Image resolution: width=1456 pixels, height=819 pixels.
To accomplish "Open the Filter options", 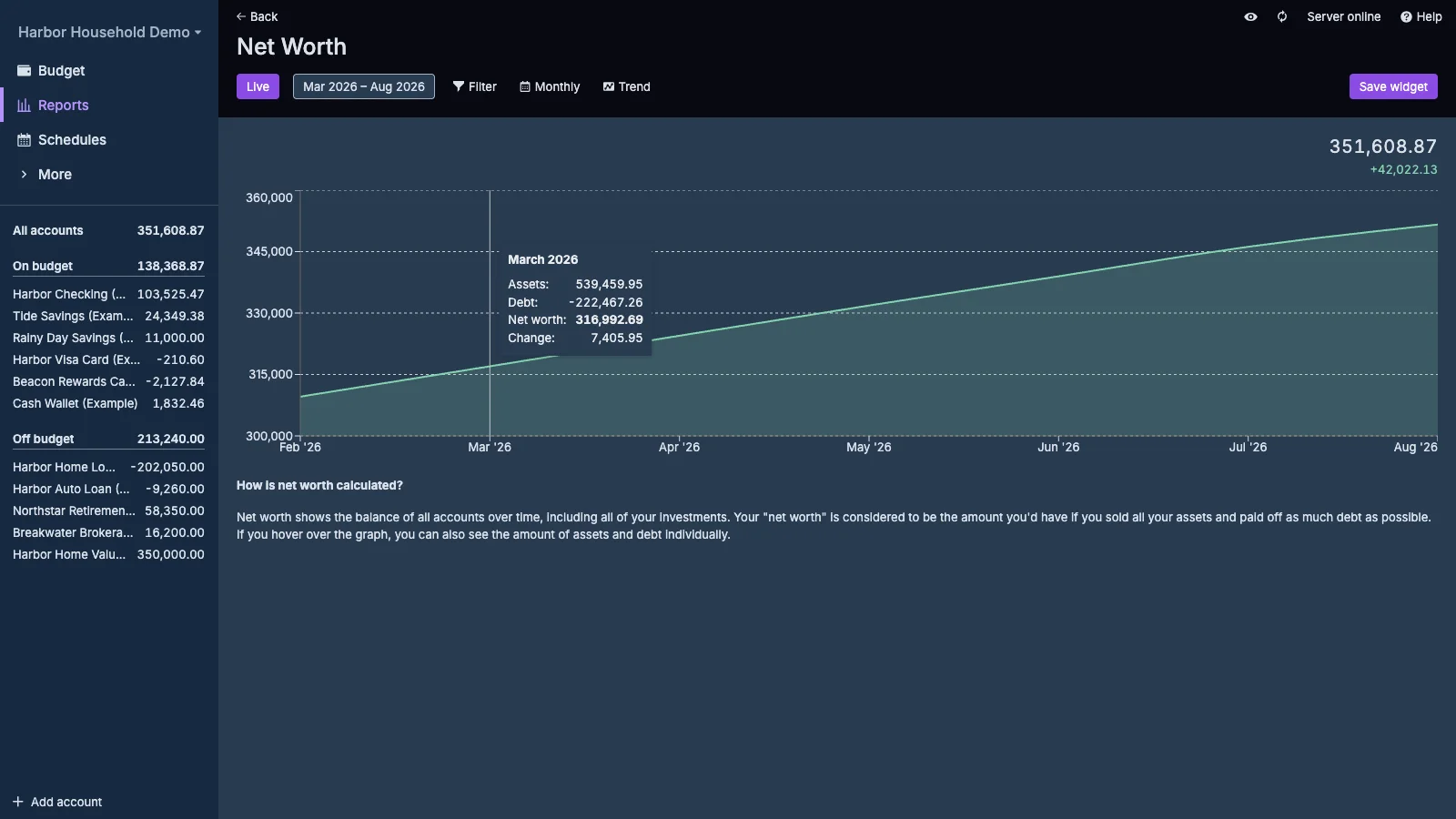I will point(475,86).
